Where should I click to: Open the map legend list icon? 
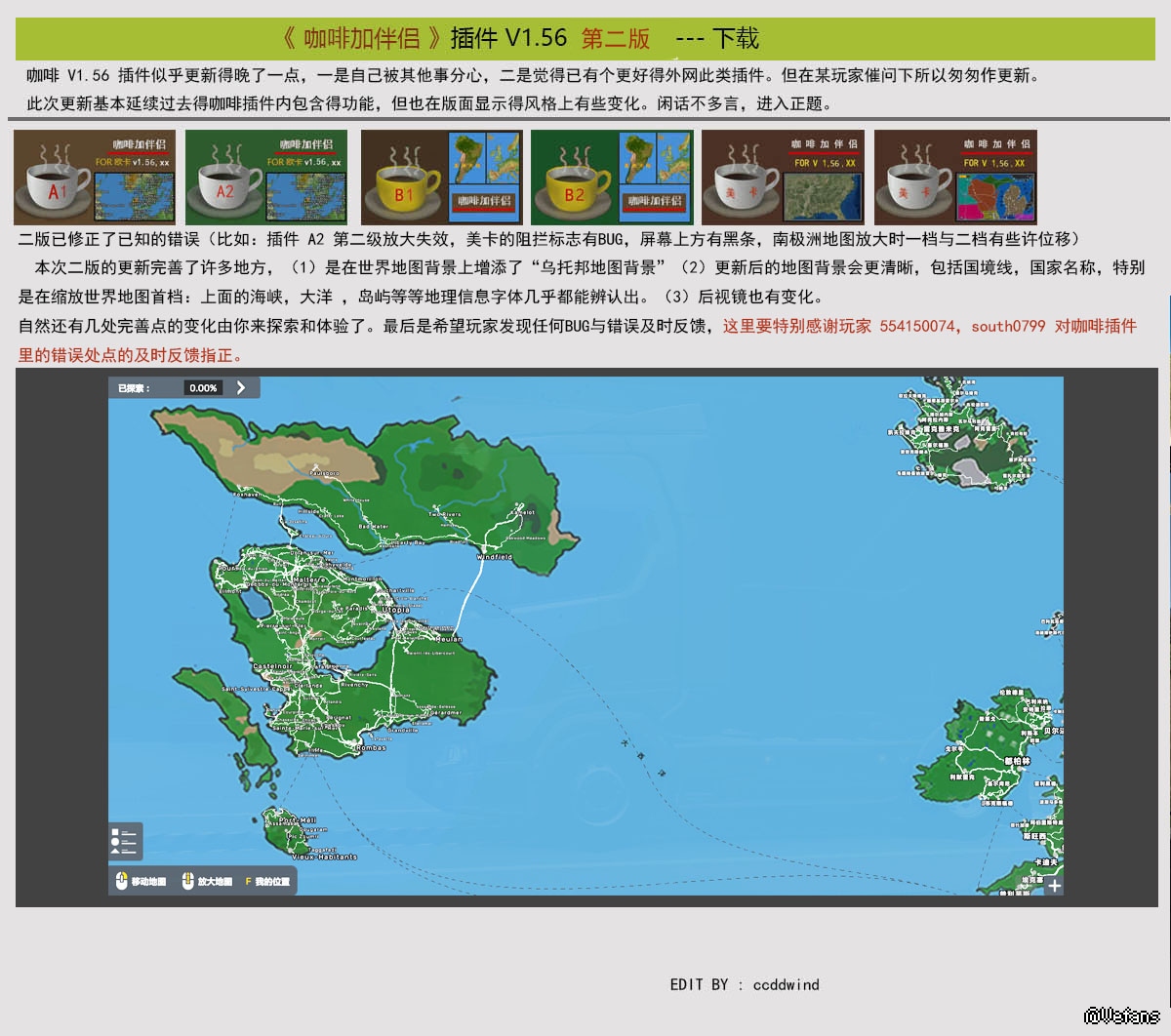click(125, 841)
